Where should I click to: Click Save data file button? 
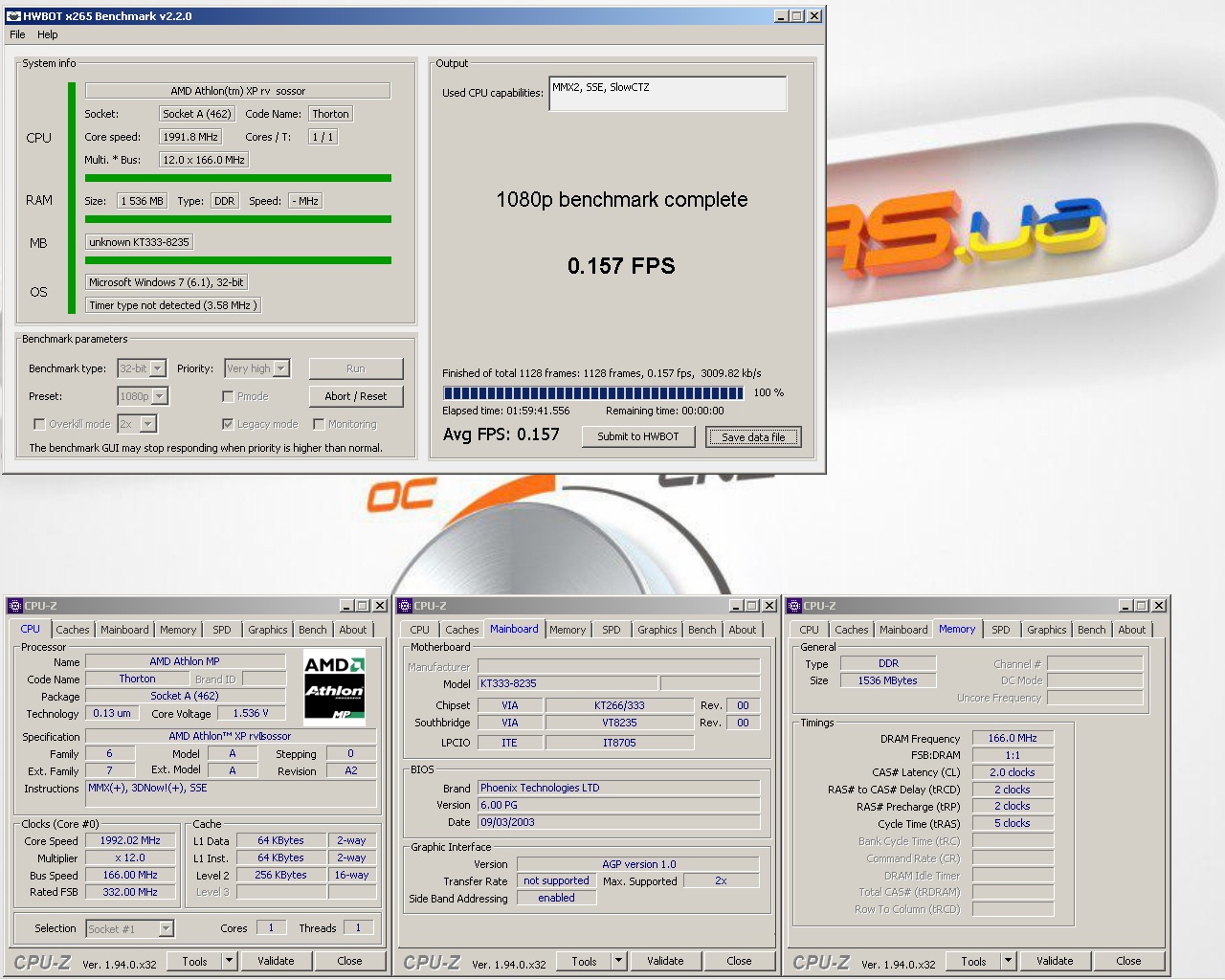click(753, 437)
